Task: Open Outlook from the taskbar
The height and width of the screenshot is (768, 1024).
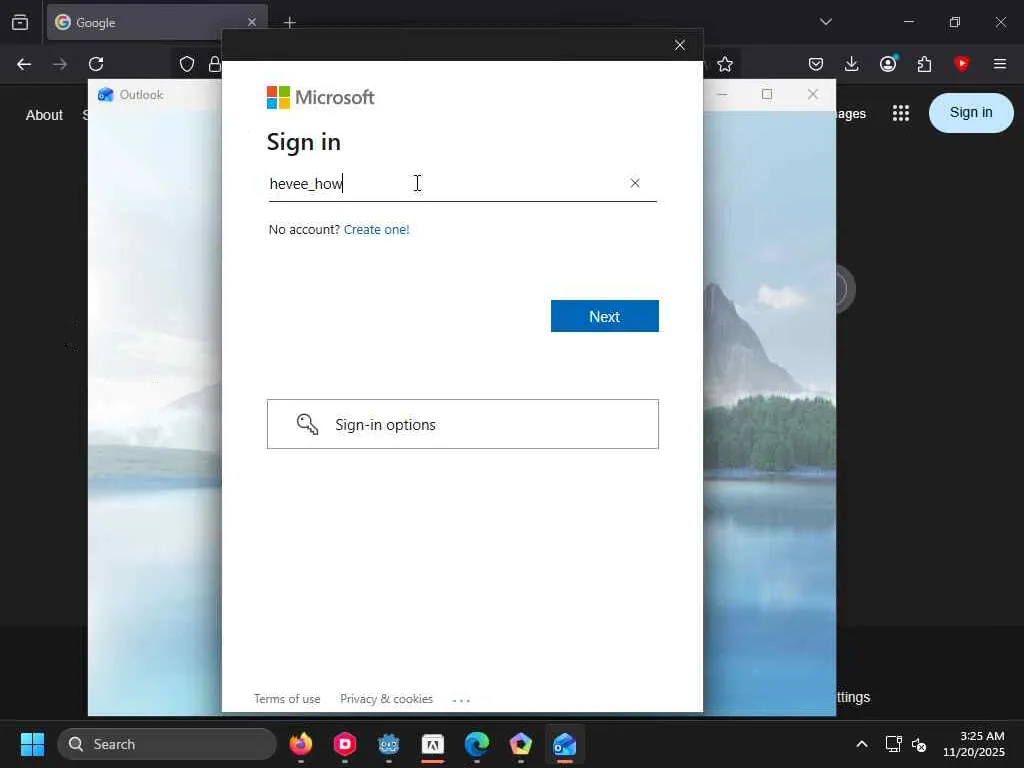Action: click(x=565, y=744)
